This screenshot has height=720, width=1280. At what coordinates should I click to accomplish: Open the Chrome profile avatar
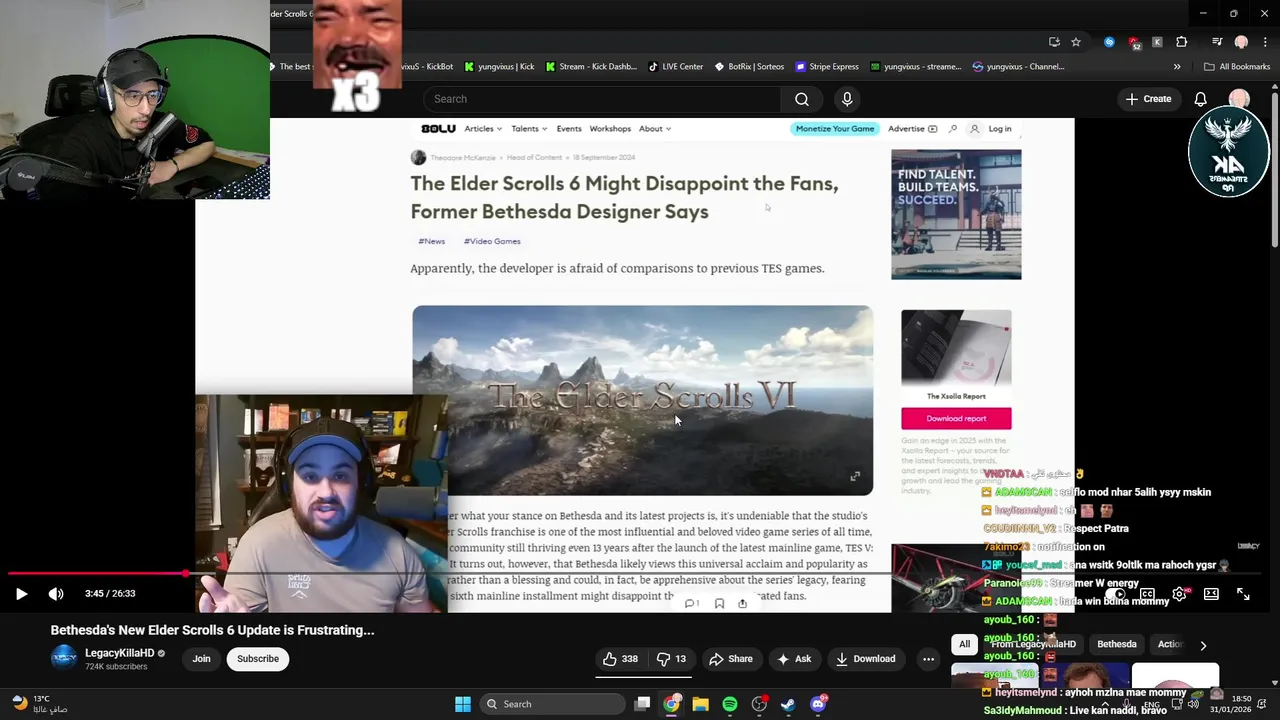(1241, 42)
